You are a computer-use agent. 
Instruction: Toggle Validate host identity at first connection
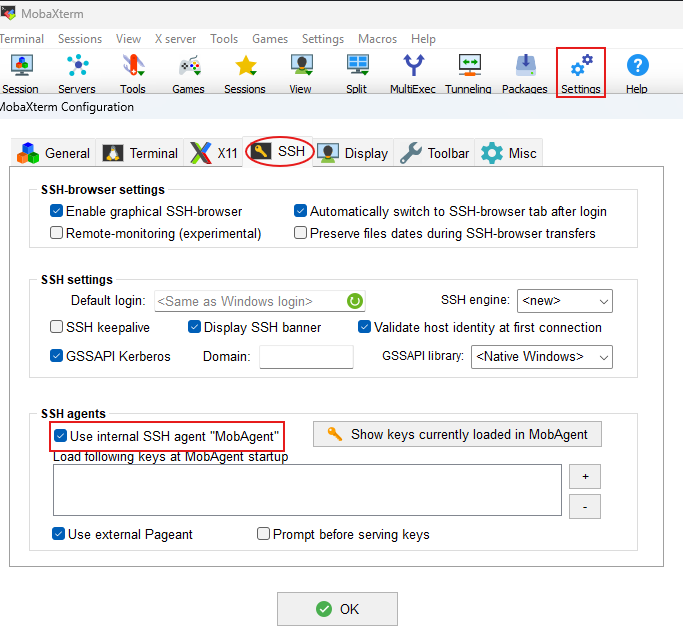pos(365,327)
